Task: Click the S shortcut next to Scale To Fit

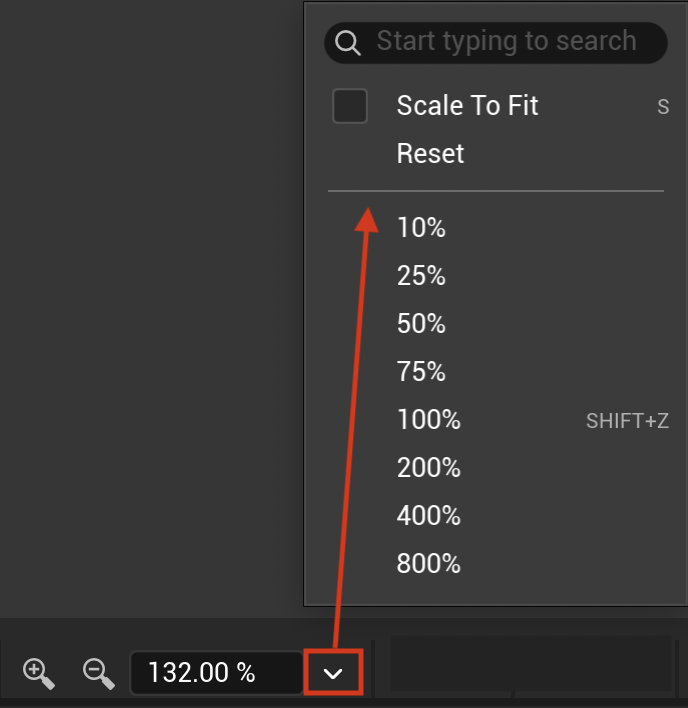Action: pos(663,107)
